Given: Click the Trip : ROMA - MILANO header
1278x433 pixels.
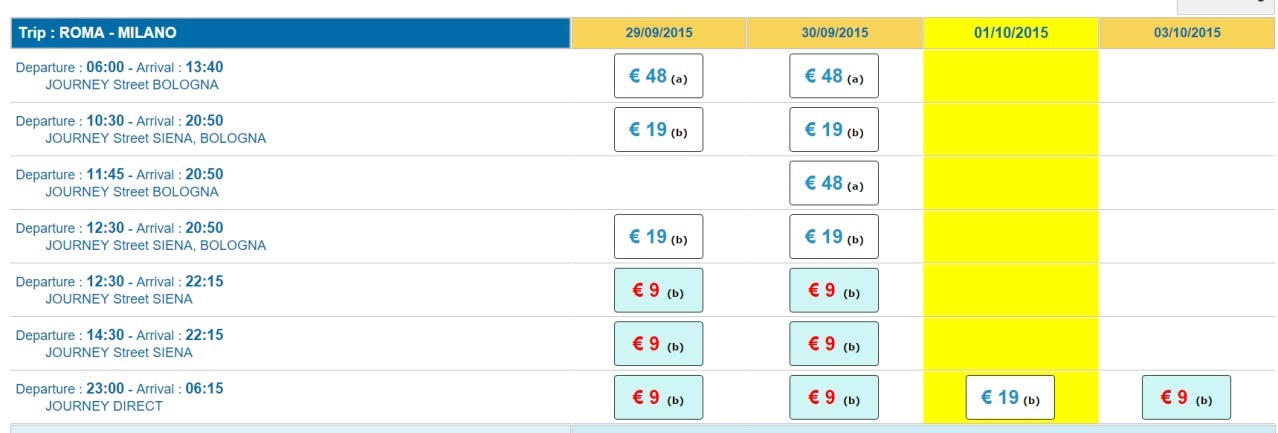Looking at the screenshot, I should [98, 33].
